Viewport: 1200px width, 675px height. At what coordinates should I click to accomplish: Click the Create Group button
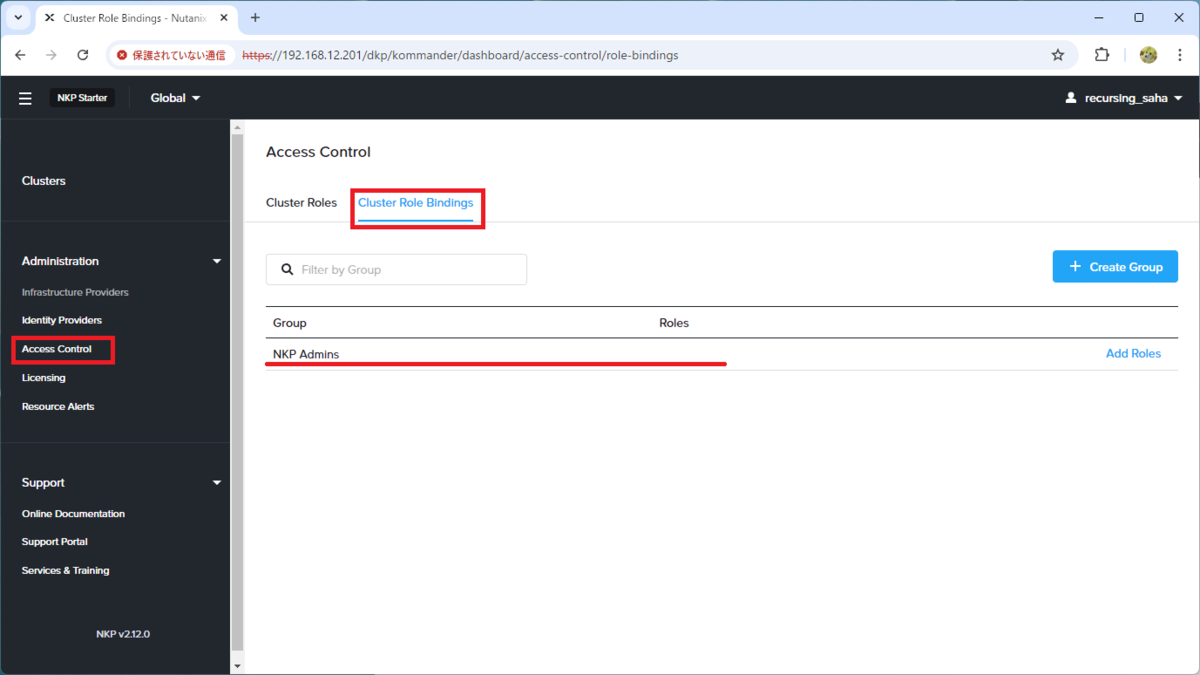[1115, 267]
